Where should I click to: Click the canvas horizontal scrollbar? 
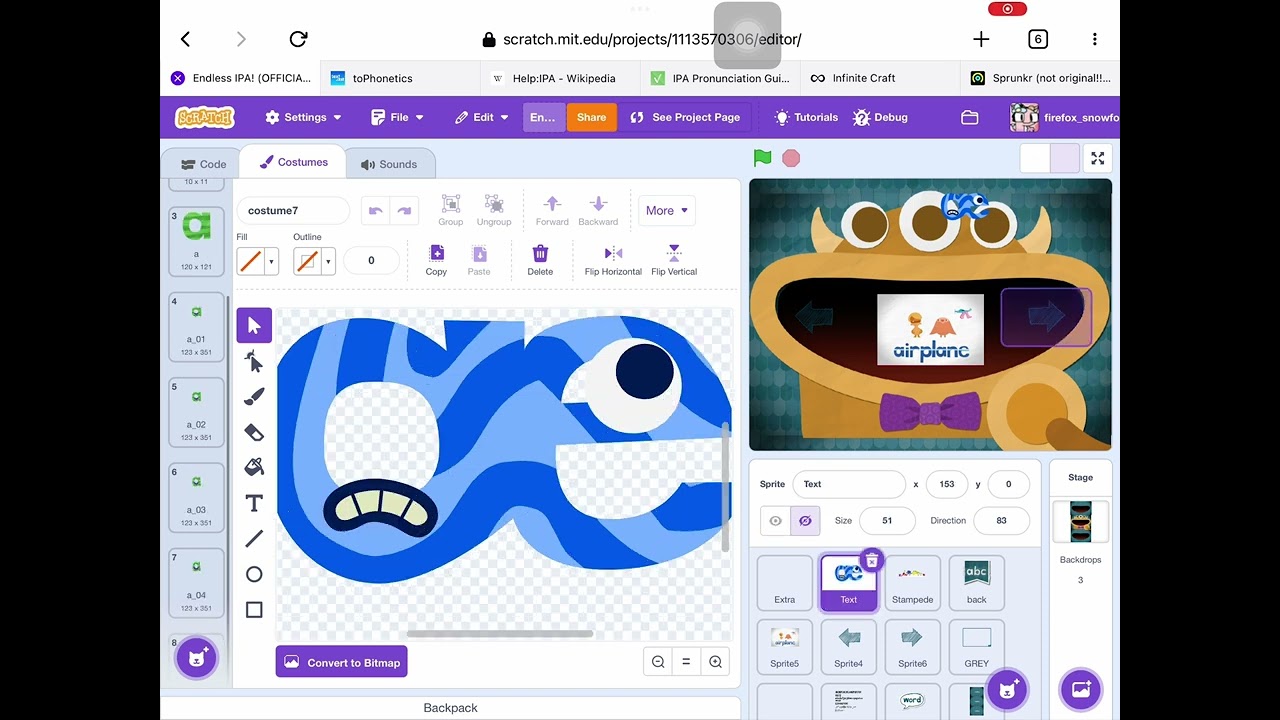click(500, 633)
